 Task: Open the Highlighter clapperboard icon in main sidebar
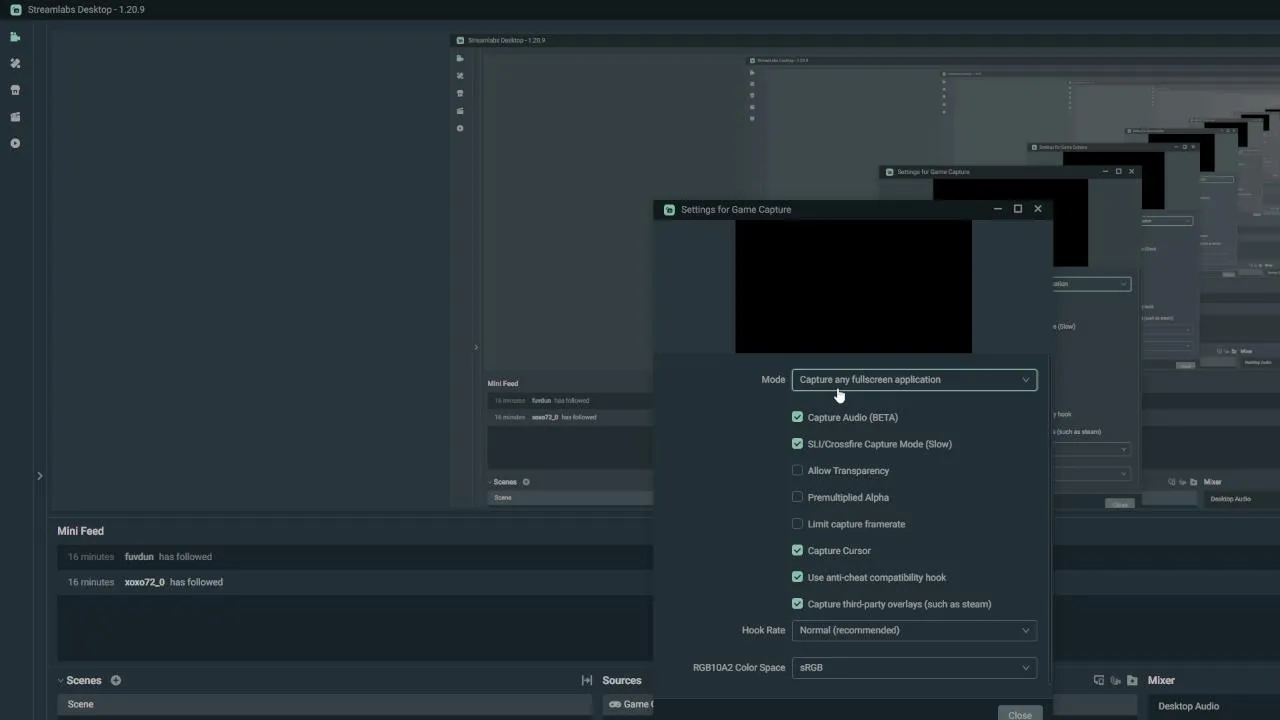tap(15, 117)
